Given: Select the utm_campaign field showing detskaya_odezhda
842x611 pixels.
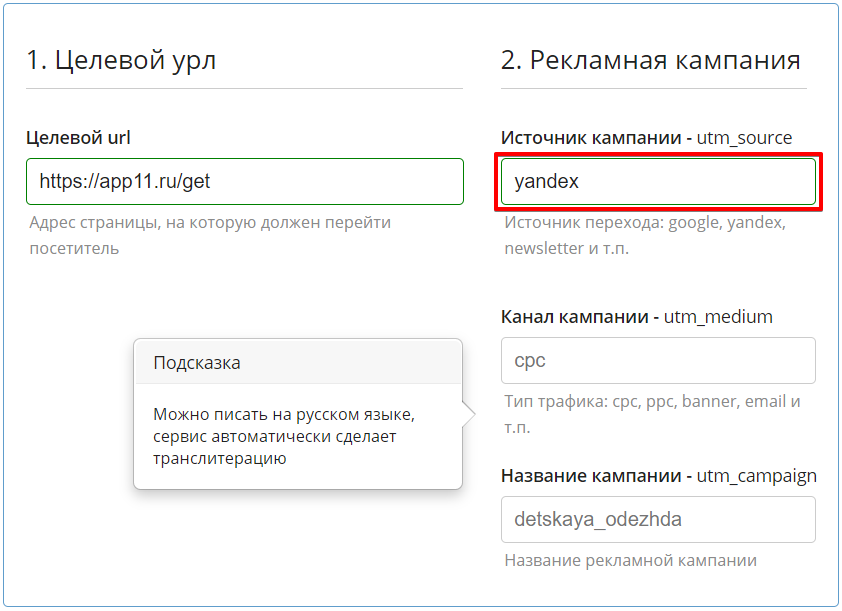Looking at the screenshot, I should [x=658, y=520].
